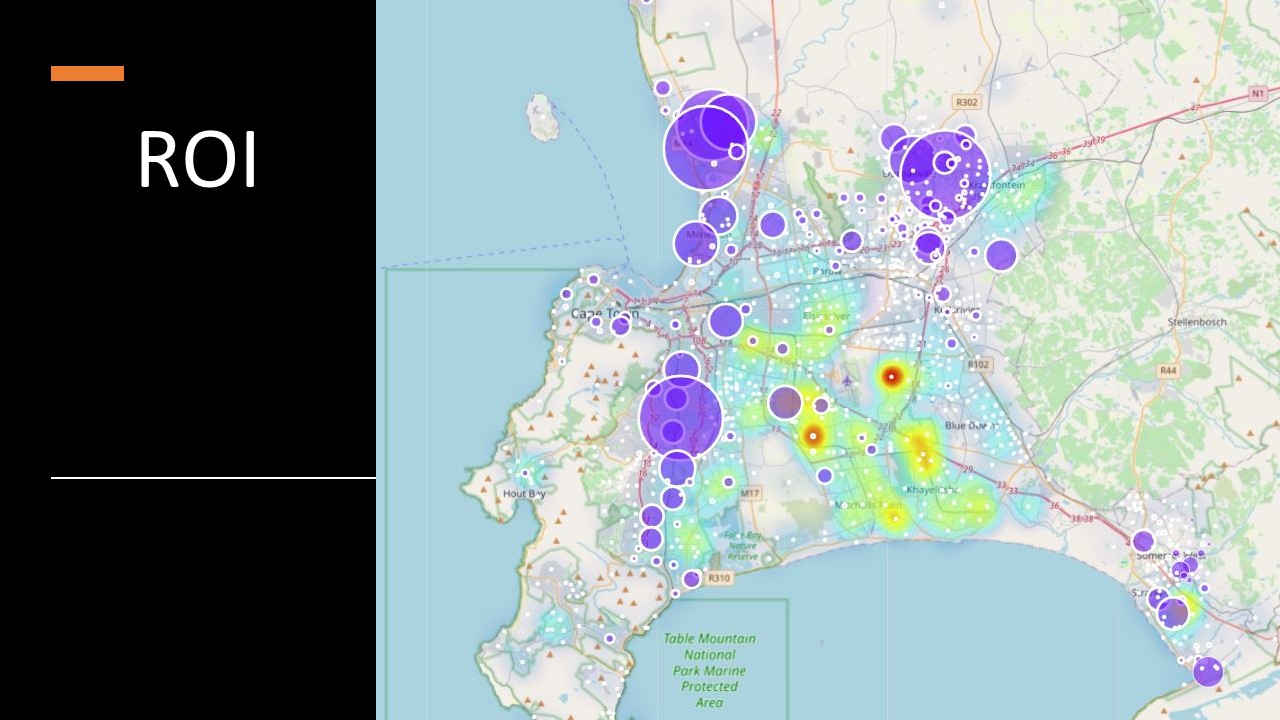This screenshot has width=1280, height=720.
Task: Click the R44 road shield
Action: [1167, 370]
